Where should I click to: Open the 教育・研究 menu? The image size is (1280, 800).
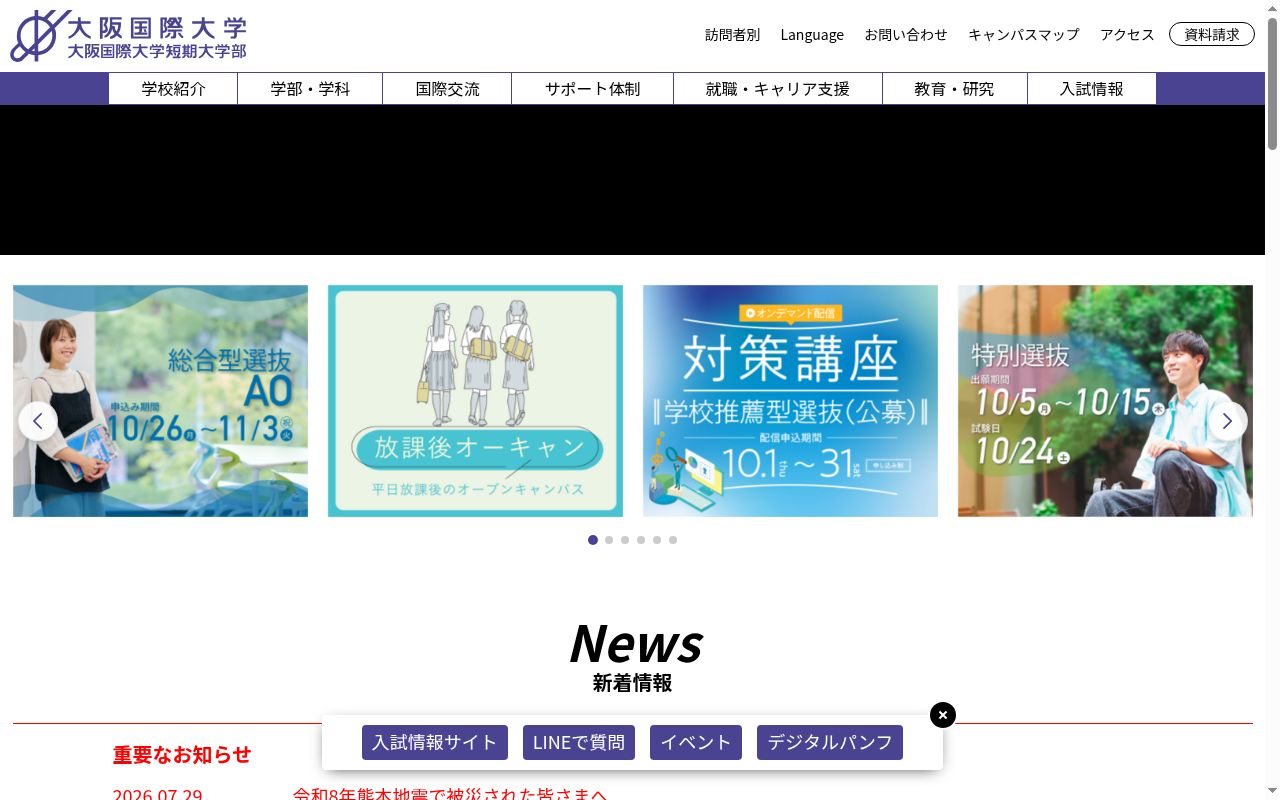[x=955, y=89]
